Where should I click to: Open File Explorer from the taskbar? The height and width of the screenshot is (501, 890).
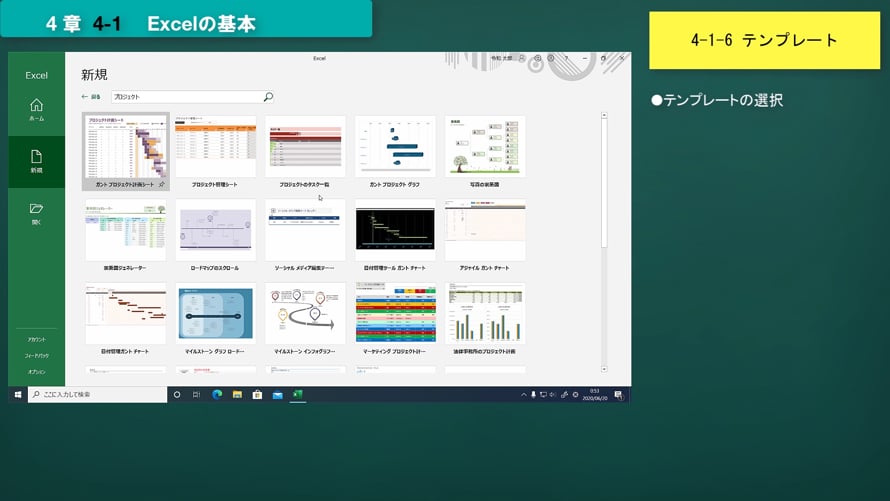tap(237, 394)
